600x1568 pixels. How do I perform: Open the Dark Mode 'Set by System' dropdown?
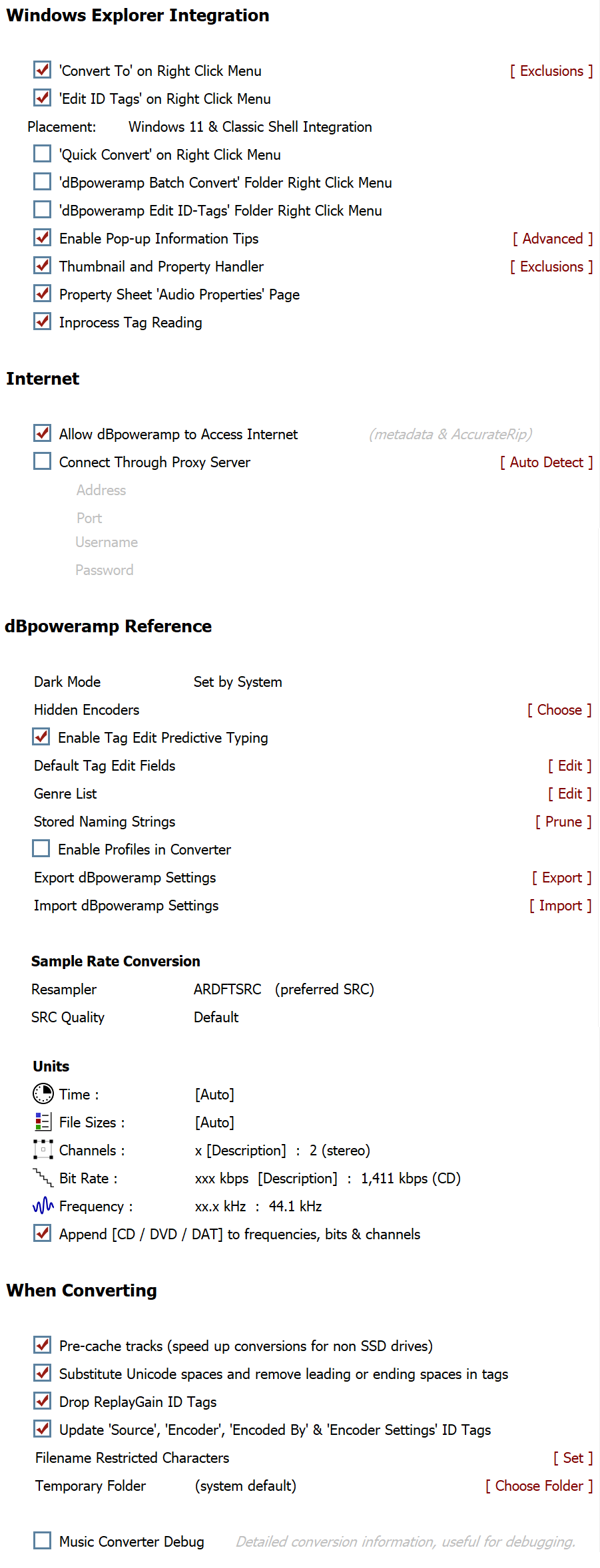pos(238,682)
